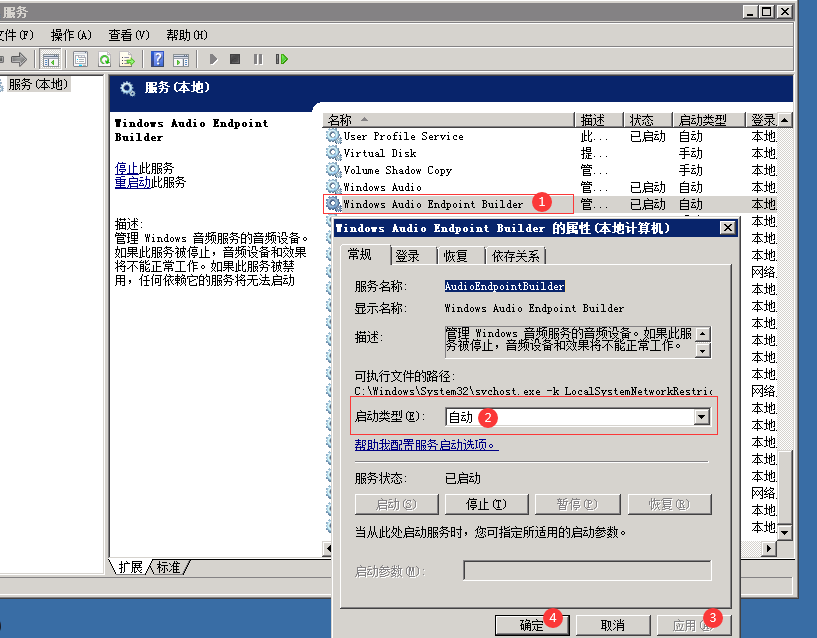Open the 查看(V) menu
The image size is (817, 638).
point(129,35)
